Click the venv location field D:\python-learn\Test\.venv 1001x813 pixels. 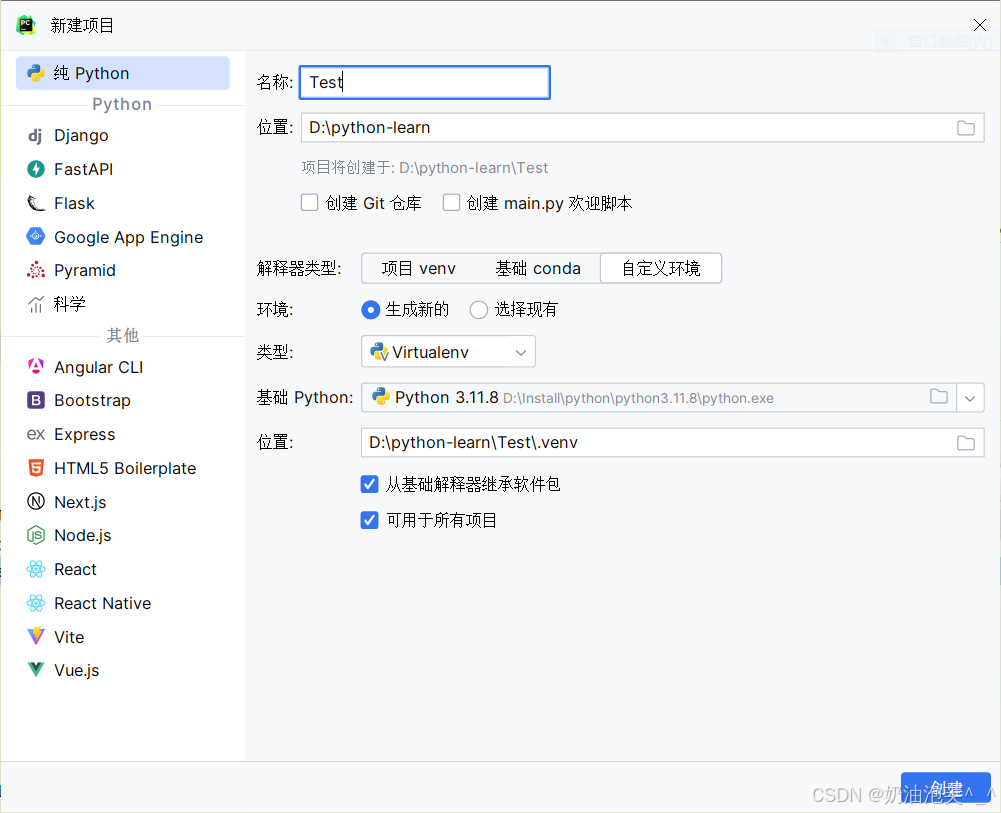[672, 442]
